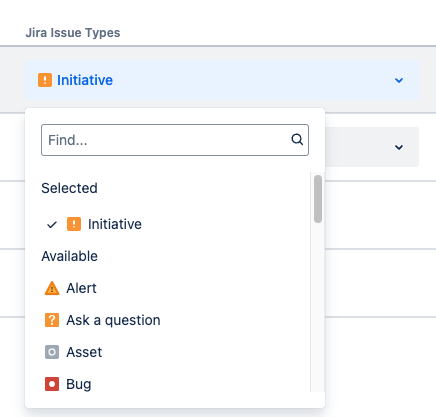Click the dropdown list scrollbar thumb
Image resolution: width=436 pixels, height=417 pixels.
[318, 199]
